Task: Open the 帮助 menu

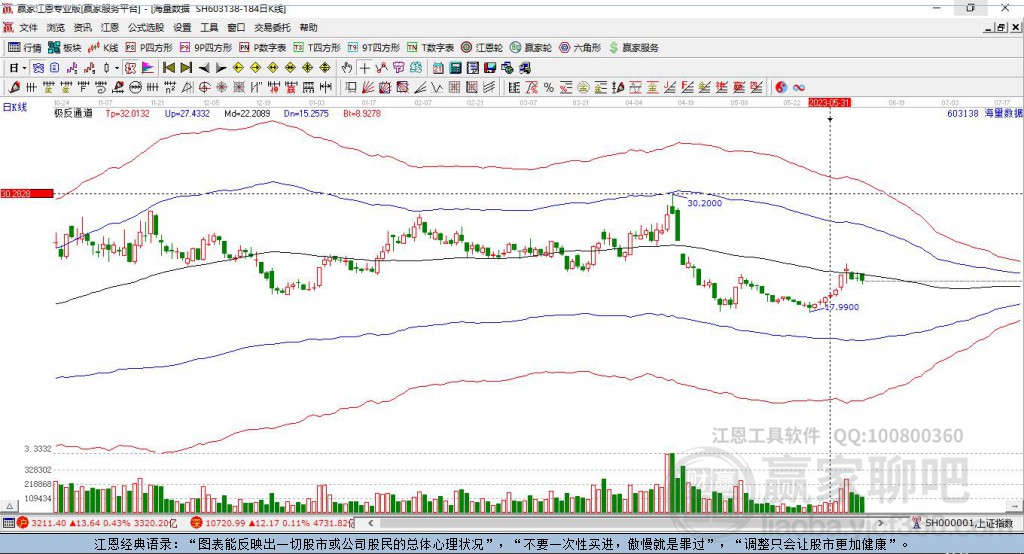Action: [308, 27]
